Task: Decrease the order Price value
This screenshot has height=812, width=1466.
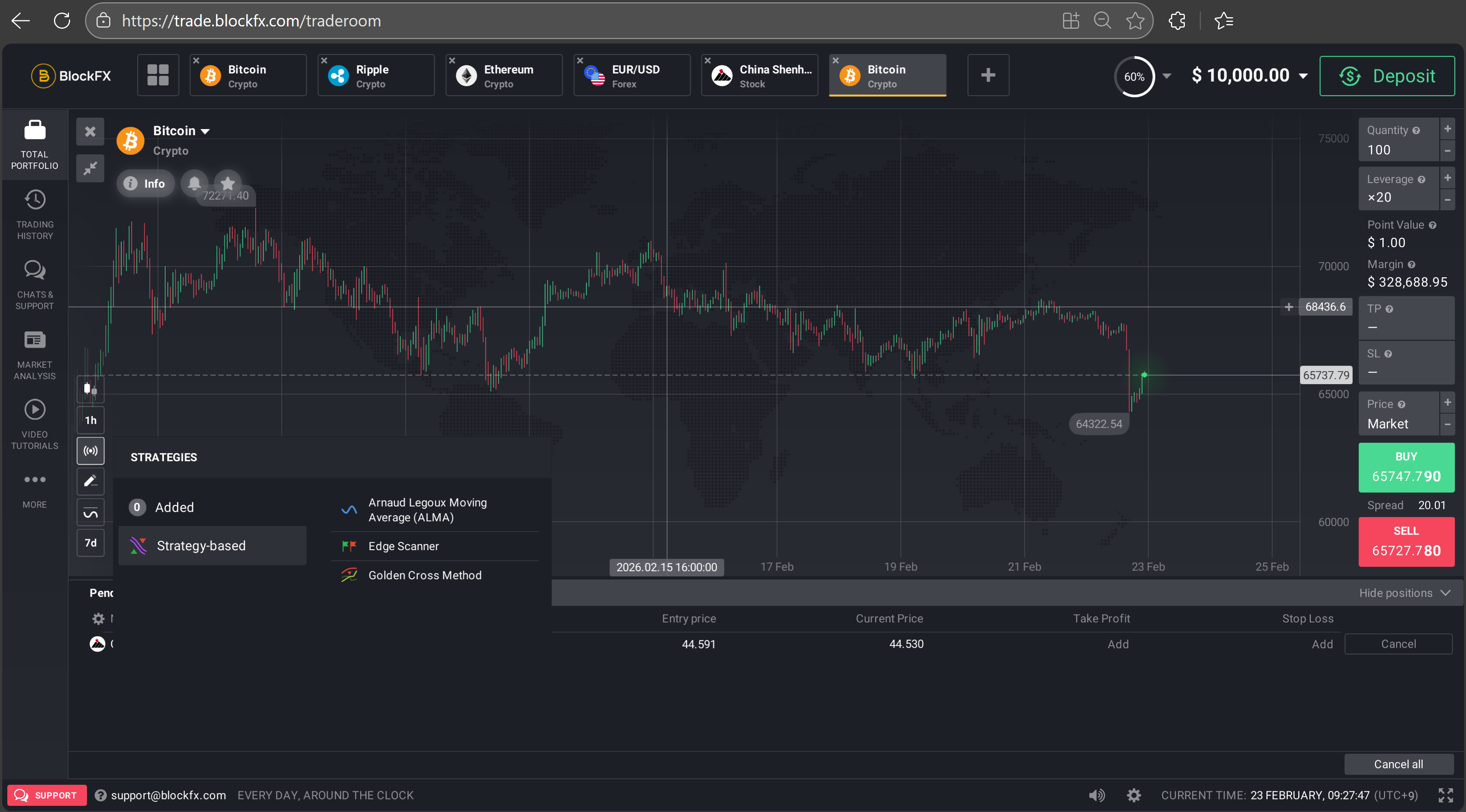Action: point(1448,424)
